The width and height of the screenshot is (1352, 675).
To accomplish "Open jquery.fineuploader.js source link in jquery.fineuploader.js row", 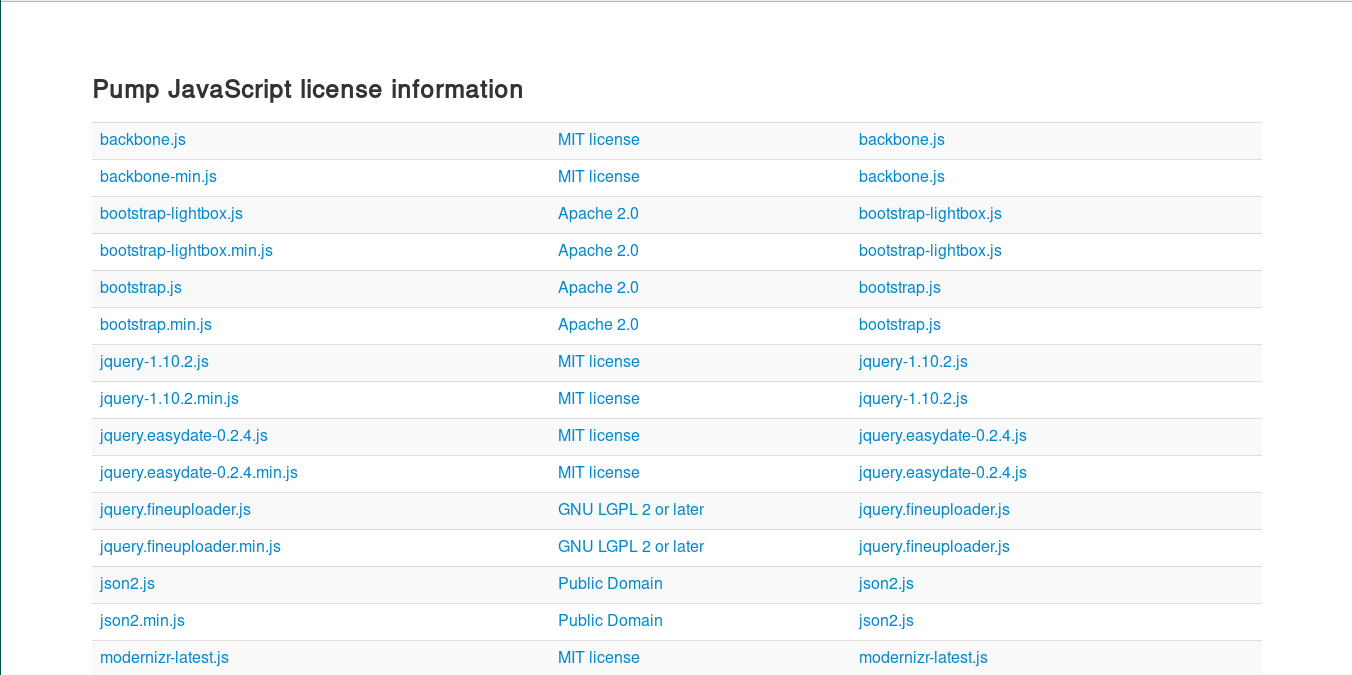I will [x=934, y=510].
